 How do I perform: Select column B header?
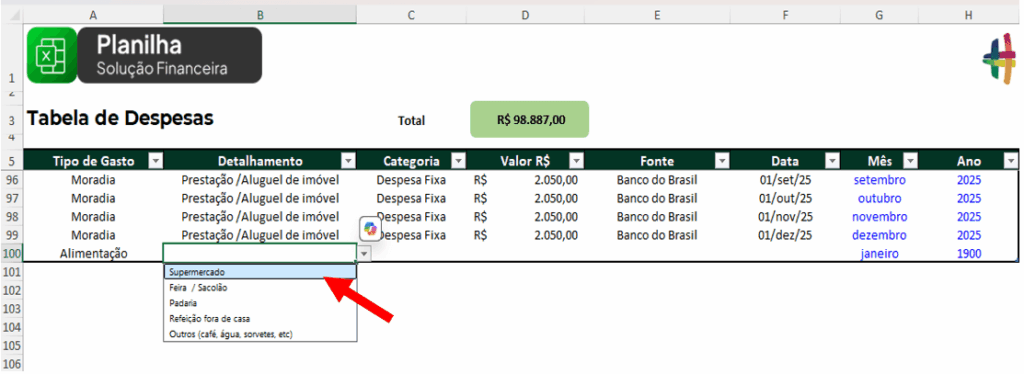tap(260, 15)
